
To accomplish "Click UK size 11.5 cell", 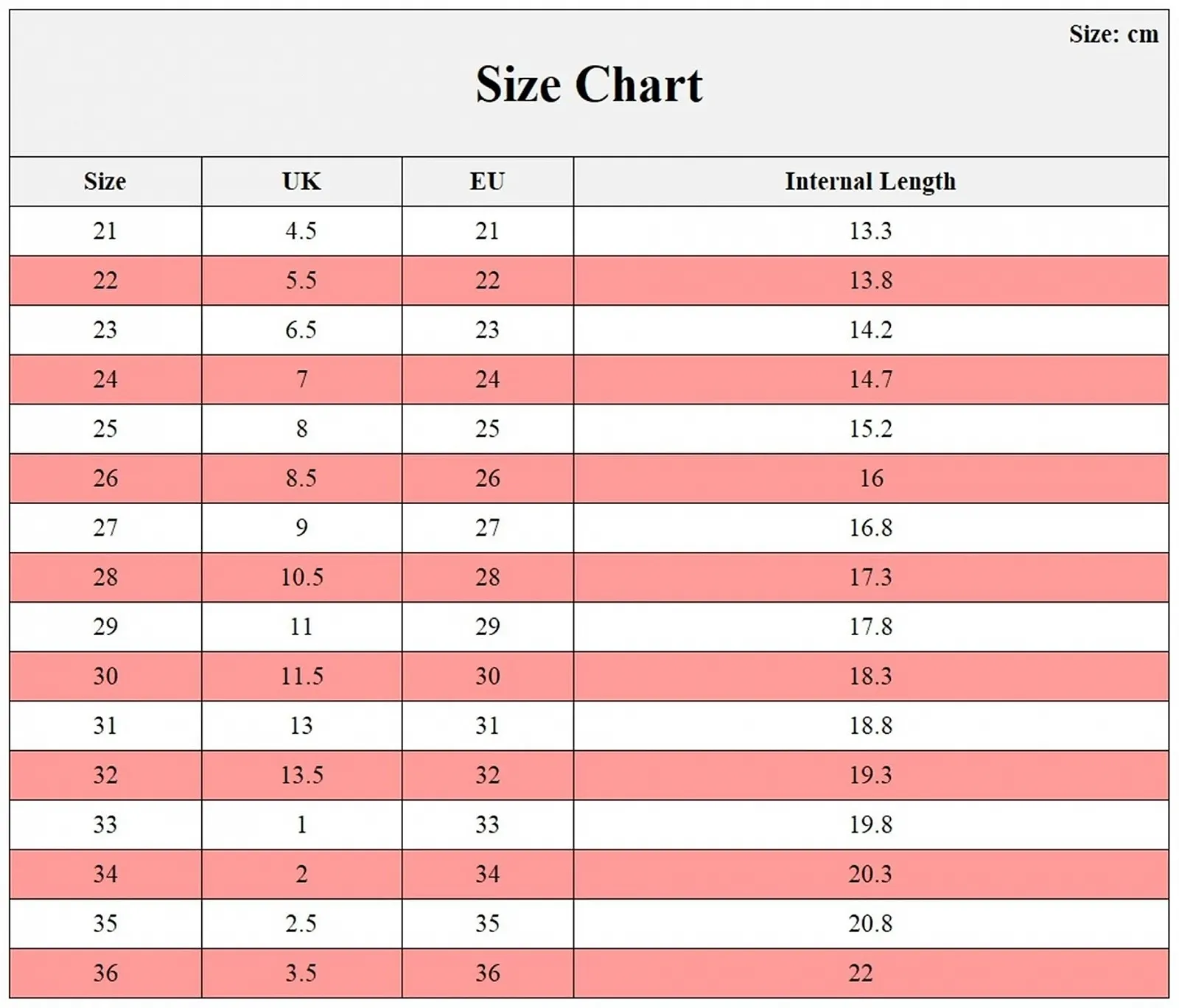I will [301, 676].
